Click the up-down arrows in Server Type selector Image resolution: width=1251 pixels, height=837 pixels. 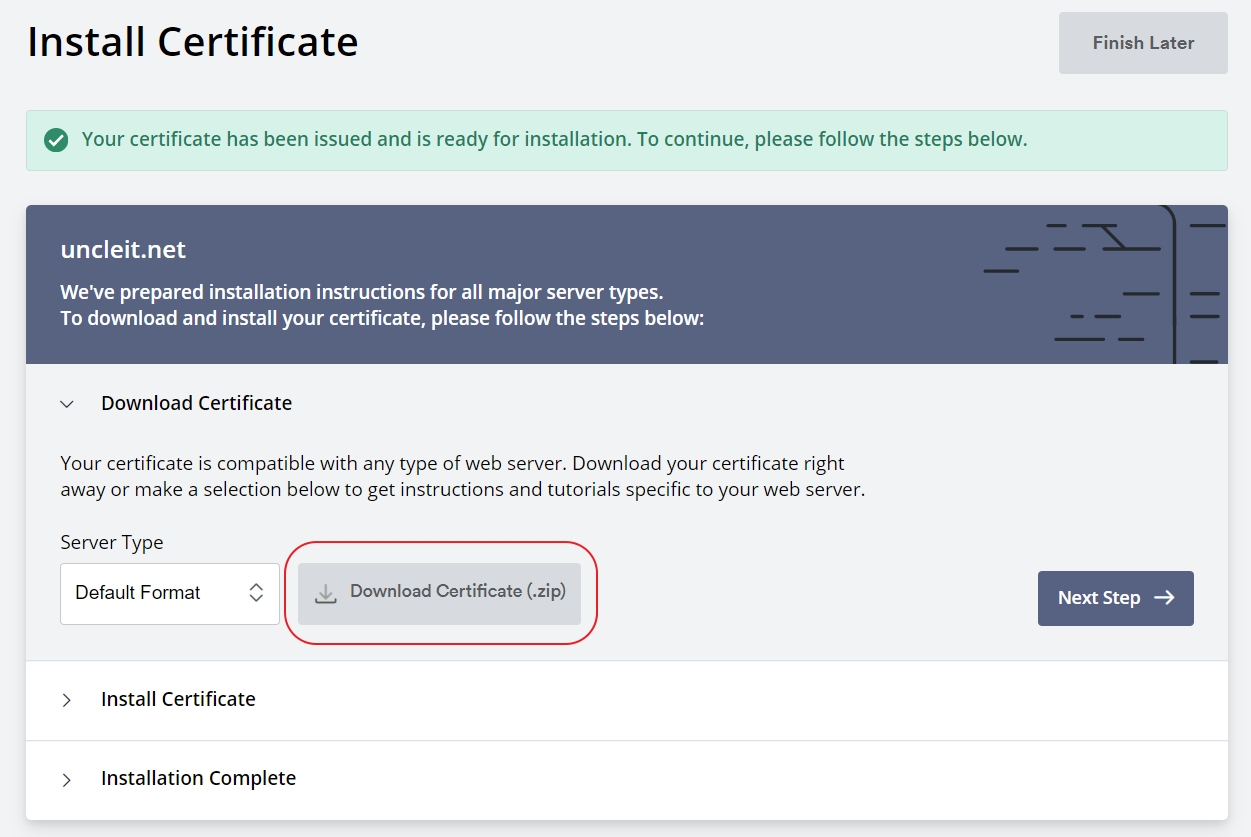[256, 593]
